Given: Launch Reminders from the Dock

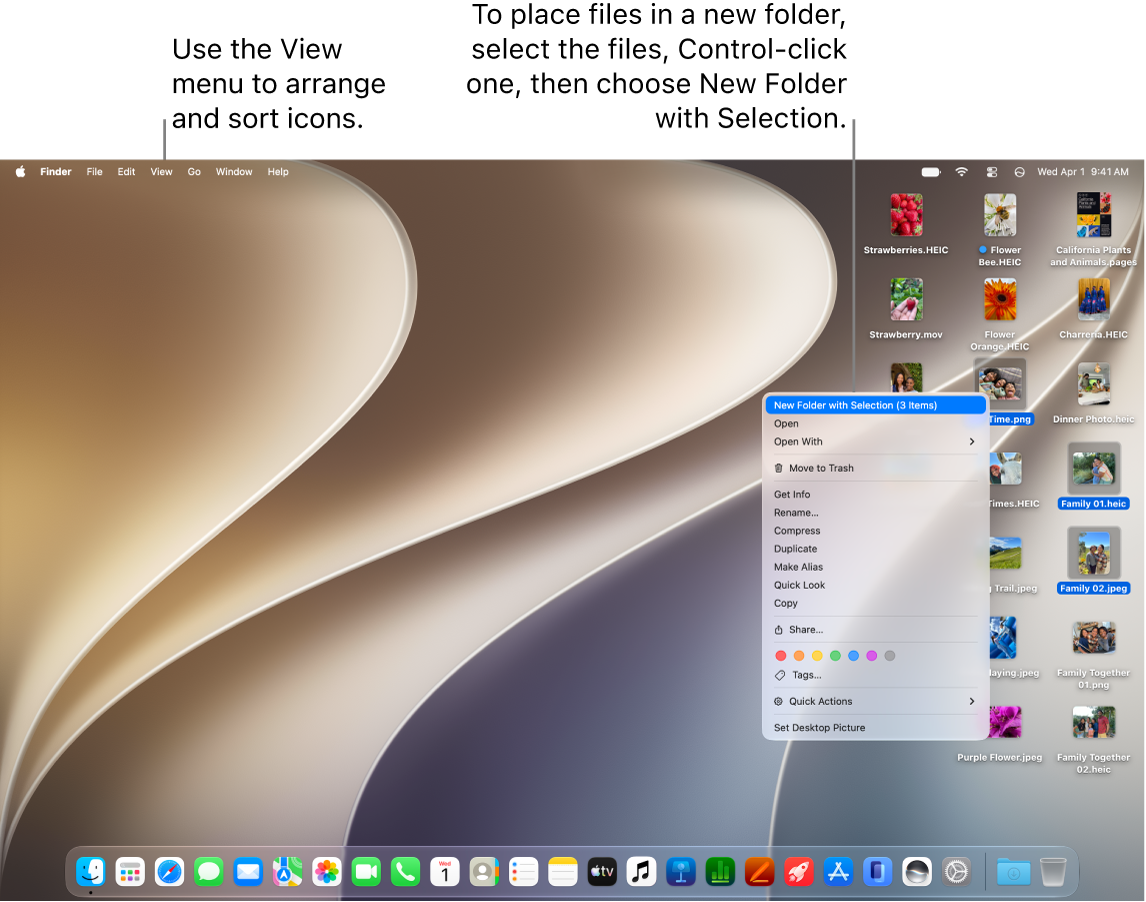Looking at the screenshot, I should (523, 871).
